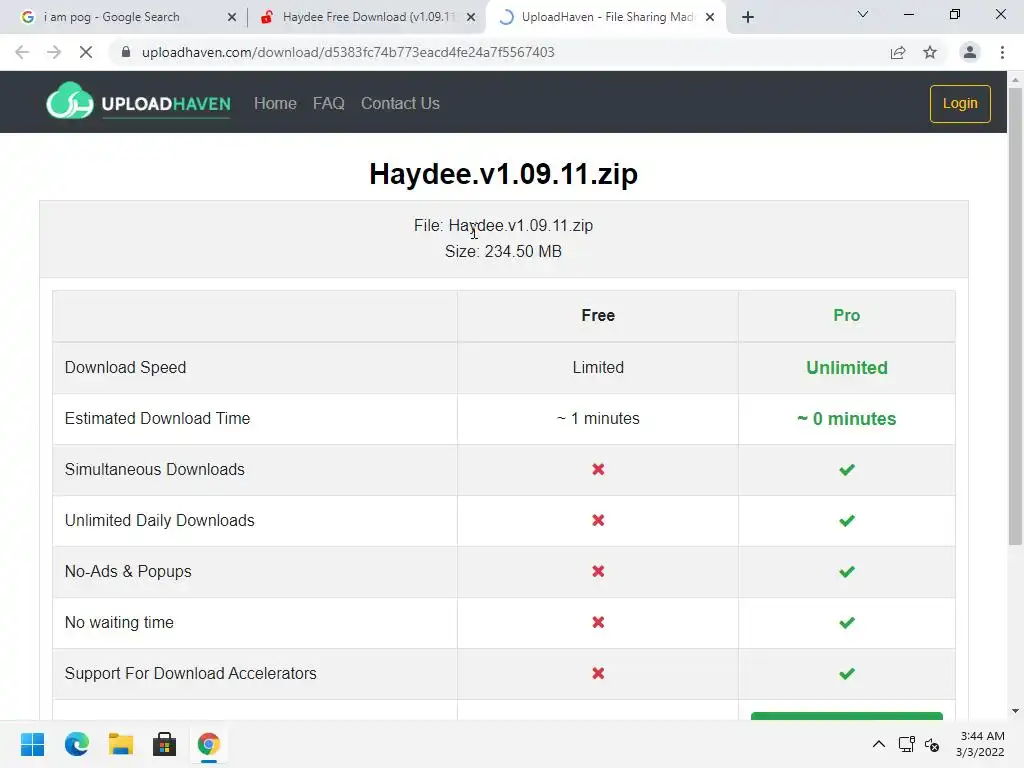This screenshot has height=768, width=1024.
Task: Open Chrome three-dot menu
Action: coord(1002,52)
